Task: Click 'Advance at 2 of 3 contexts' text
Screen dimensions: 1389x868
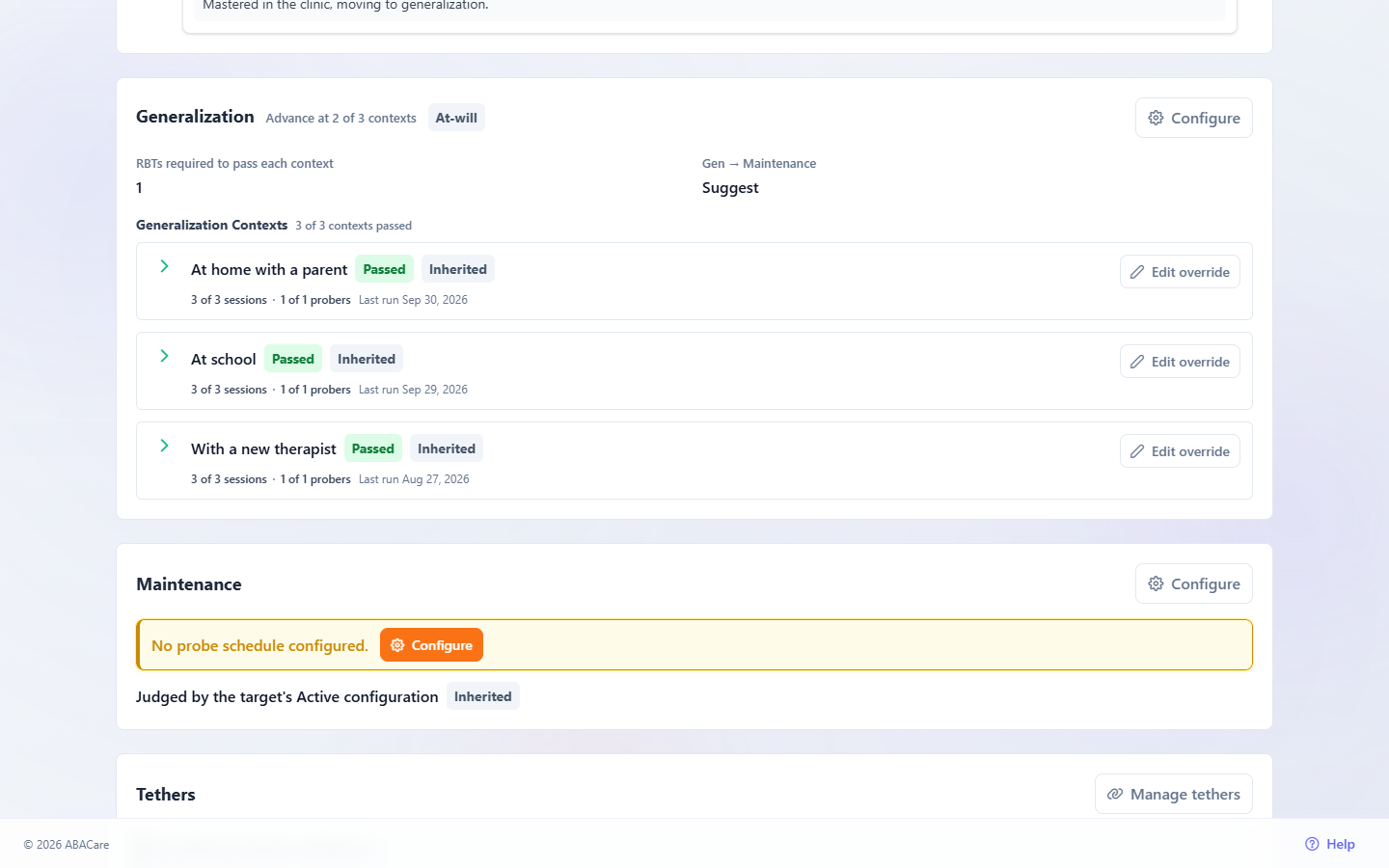Action: [x=341, y=118]
